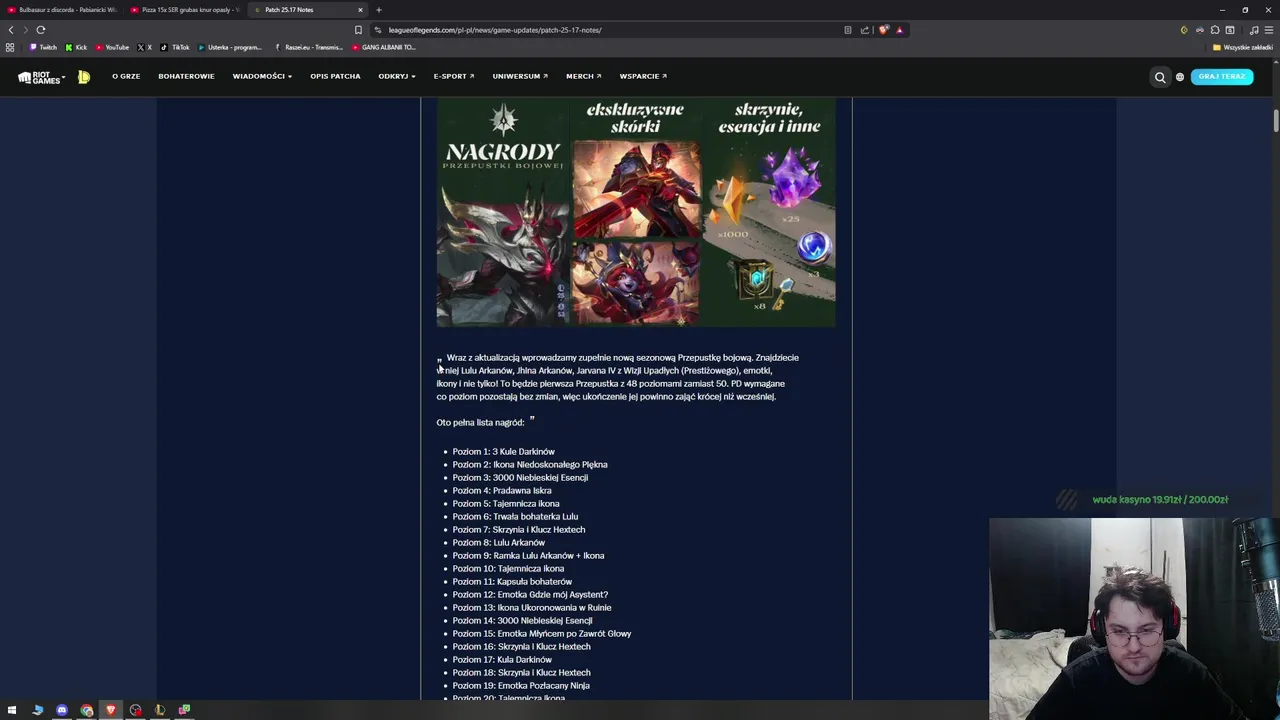The height and width of the screenshot is (720, 1280).
Task: Click text "Poziom 11: Kapsuła bohaterów"
Action: tap(512, 582)
